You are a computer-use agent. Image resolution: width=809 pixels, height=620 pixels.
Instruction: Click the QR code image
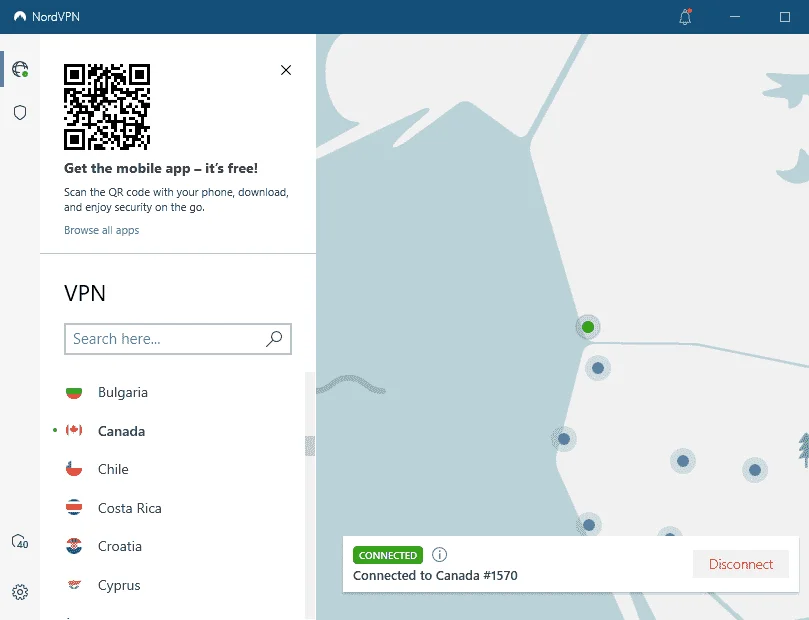pos(107,107)
